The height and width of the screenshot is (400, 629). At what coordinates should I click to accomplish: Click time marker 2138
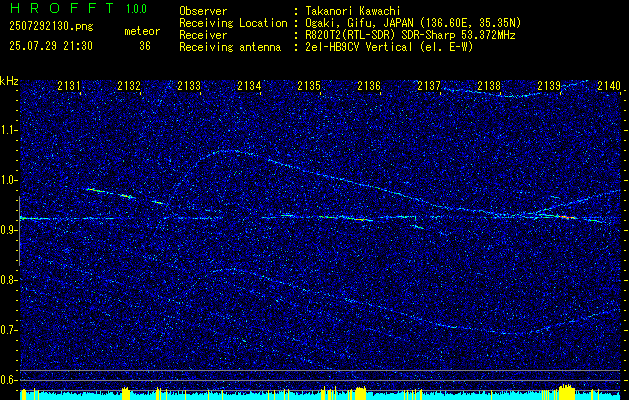click(489, 85)
